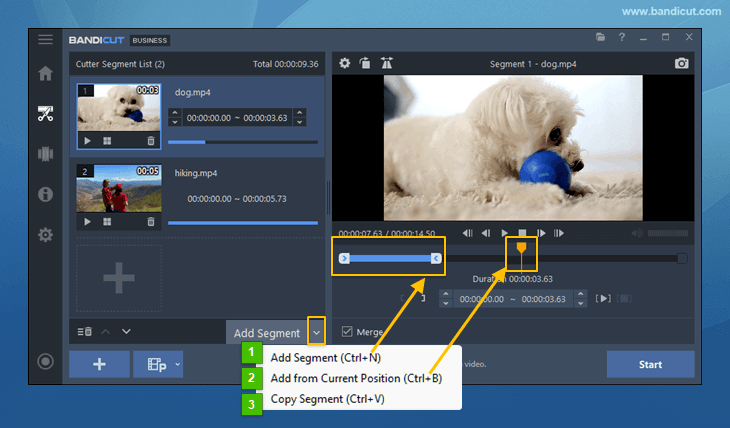Clear all segments list icon
Viewport: 730px width, 428px height.
coord(85,332)
